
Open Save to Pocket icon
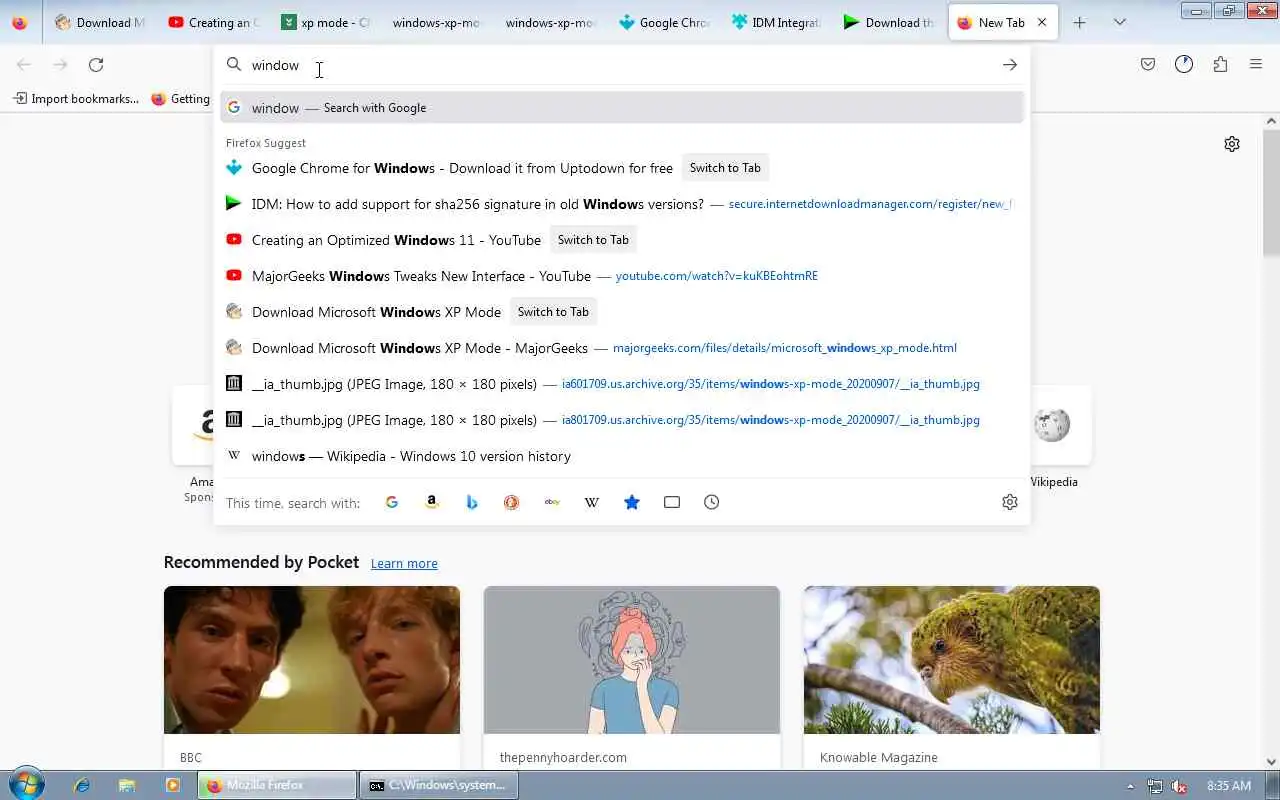point(1148,65)
